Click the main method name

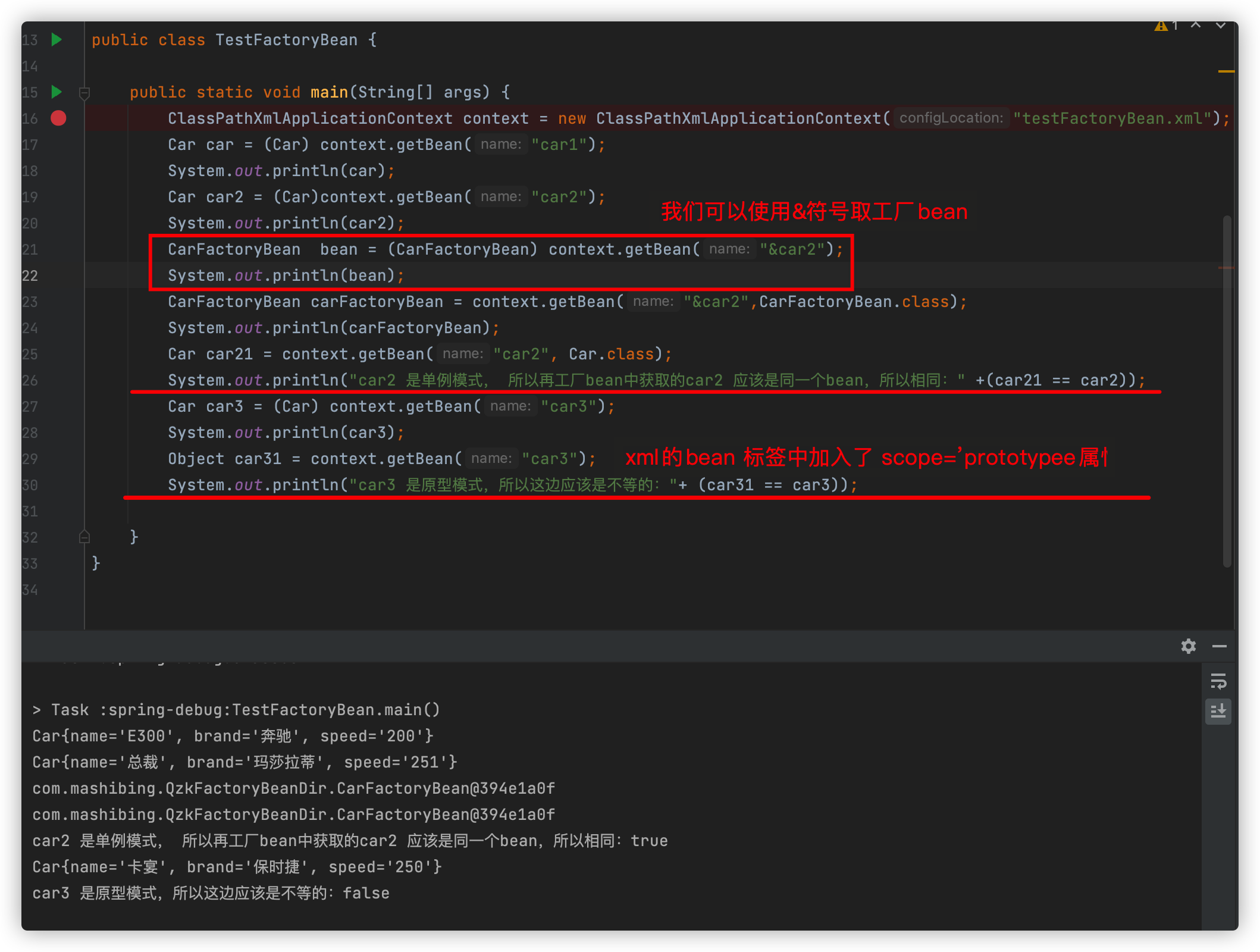[x=329, y=92]
